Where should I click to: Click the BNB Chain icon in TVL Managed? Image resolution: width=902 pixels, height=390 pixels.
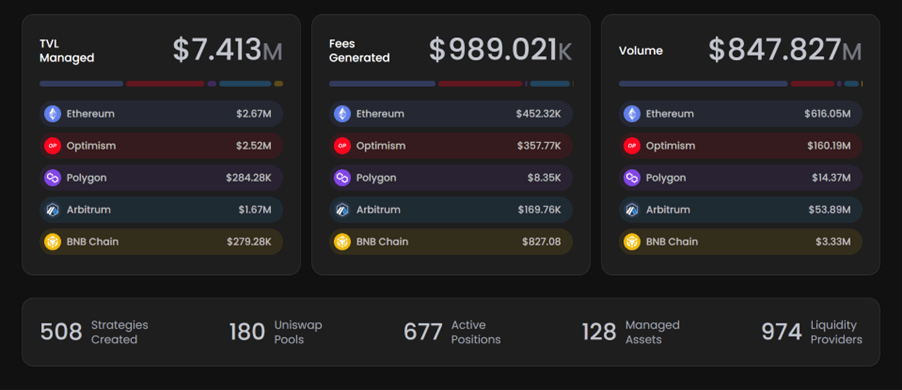click(x=53, y=242)
